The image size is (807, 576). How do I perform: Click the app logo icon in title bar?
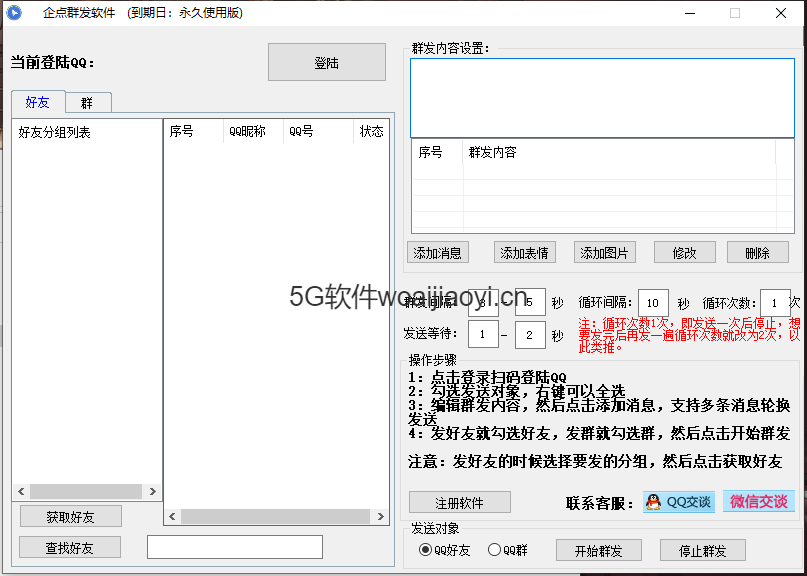click(x=14, y=12)
